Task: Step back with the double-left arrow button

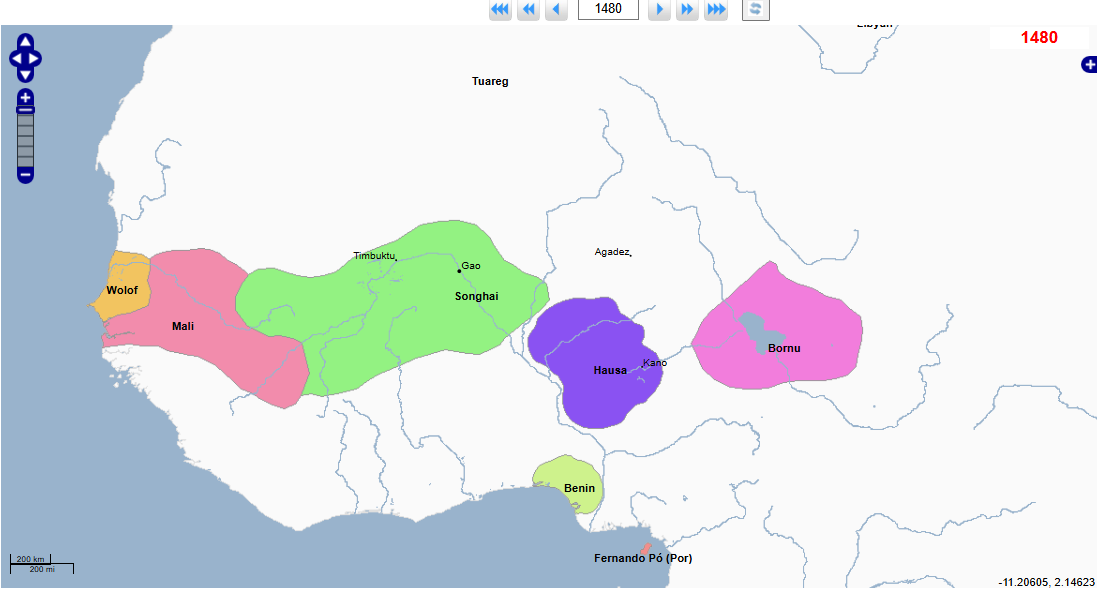Action: 528,9
